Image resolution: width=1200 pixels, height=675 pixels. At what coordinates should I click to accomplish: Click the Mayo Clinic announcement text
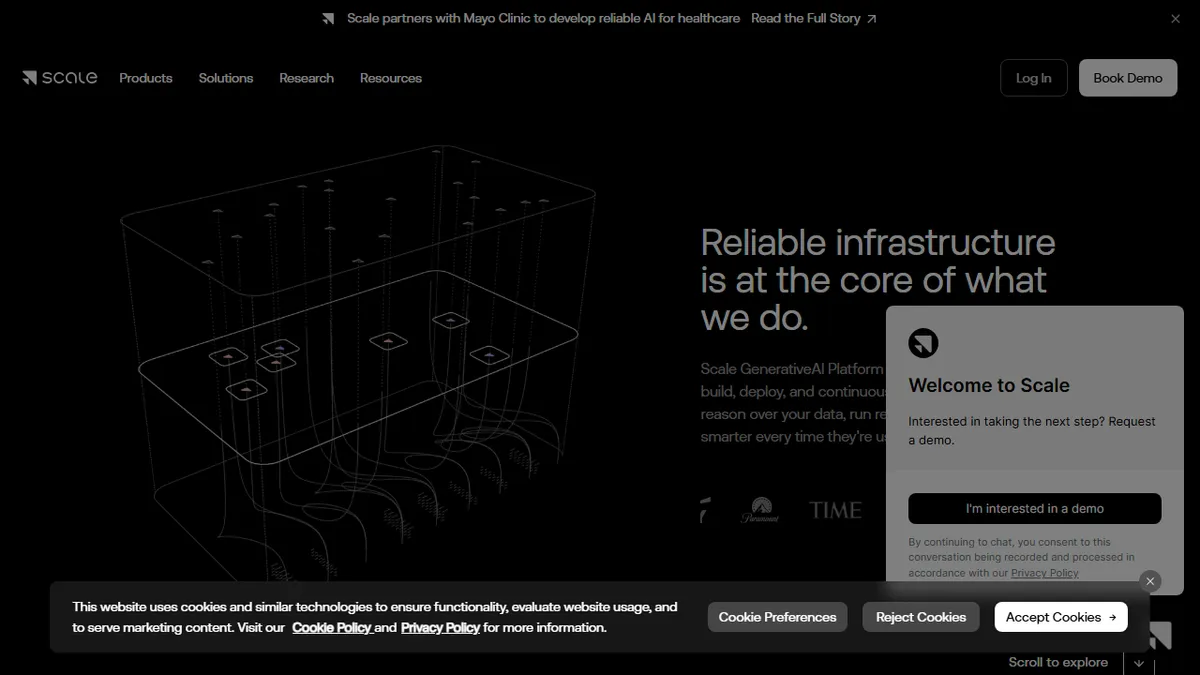tap(543, 18)
